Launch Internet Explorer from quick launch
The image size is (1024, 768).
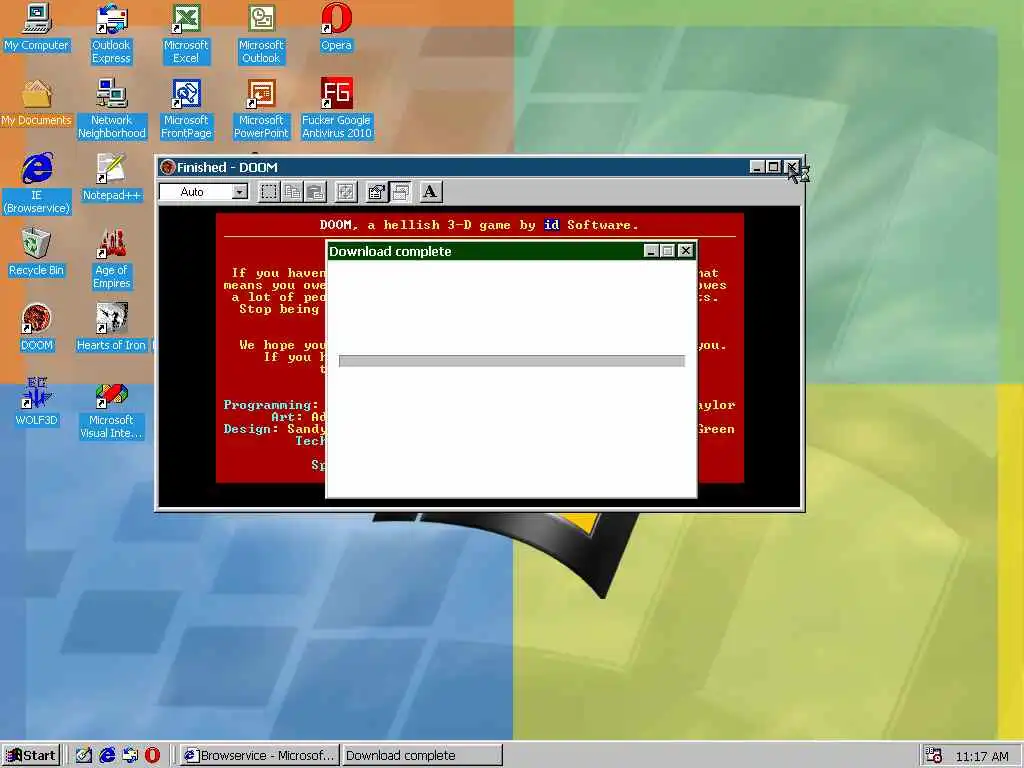point(107,756)
